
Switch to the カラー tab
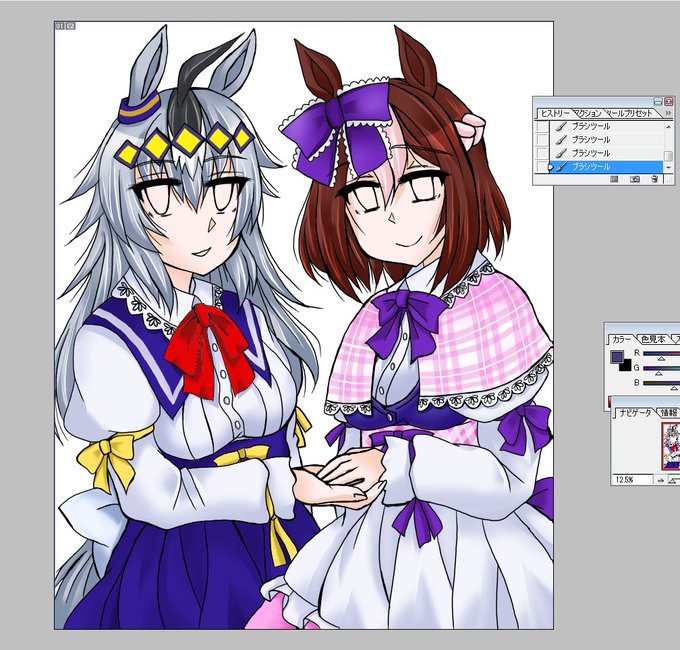(621, 339)
